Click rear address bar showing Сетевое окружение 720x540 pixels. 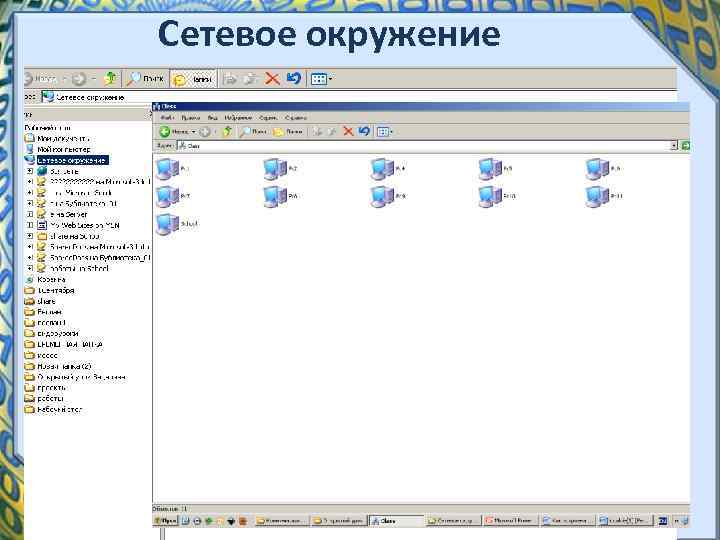click(x=358, y=97)
